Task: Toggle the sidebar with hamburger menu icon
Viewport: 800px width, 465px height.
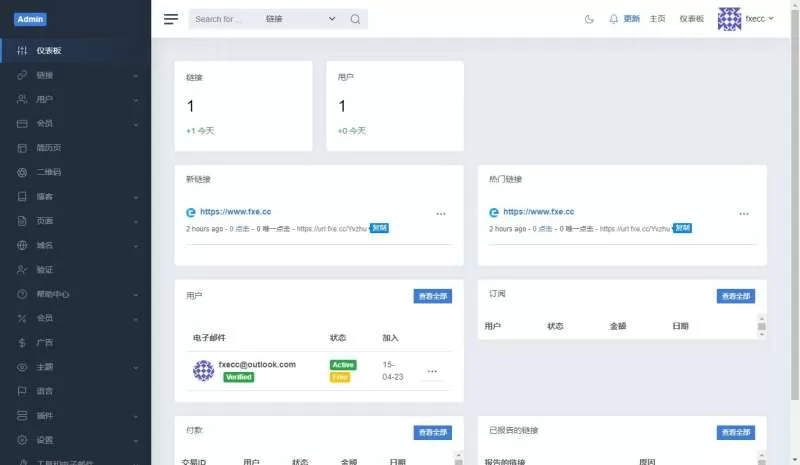Action: pos(171,19)
